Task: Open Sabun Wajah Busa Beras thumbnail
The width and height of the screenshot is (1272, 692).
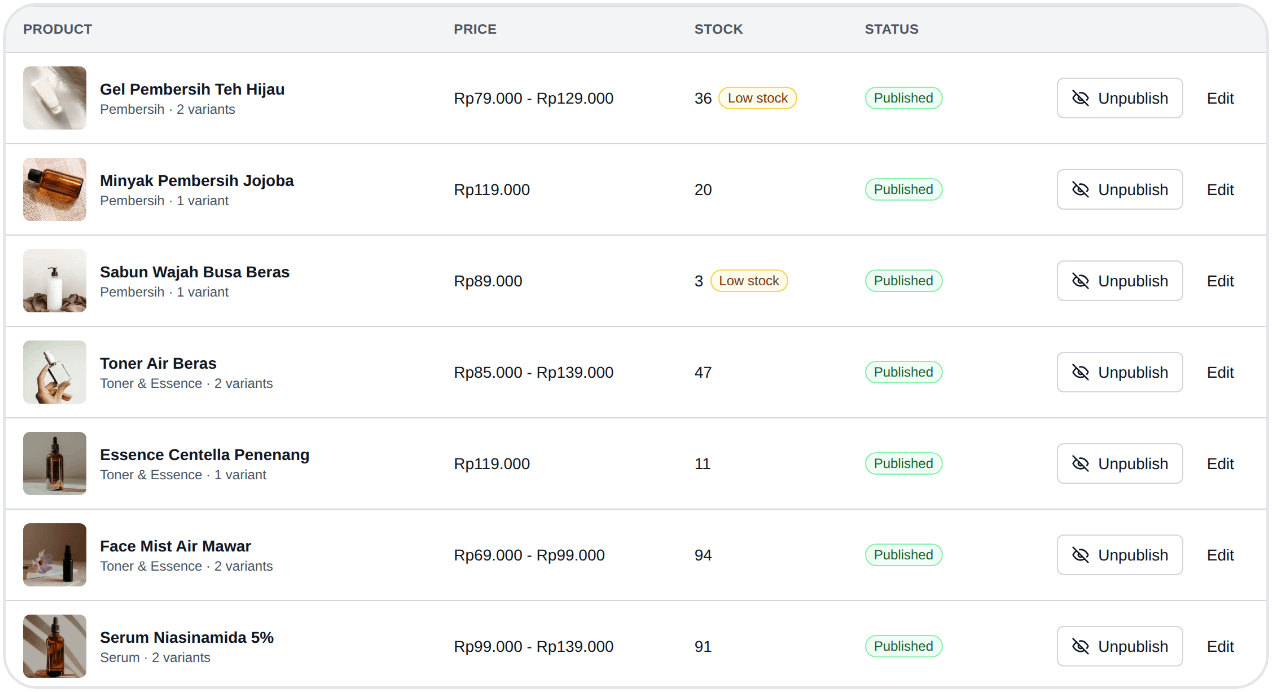Action: pyautogui.click(x=55, y=281)
